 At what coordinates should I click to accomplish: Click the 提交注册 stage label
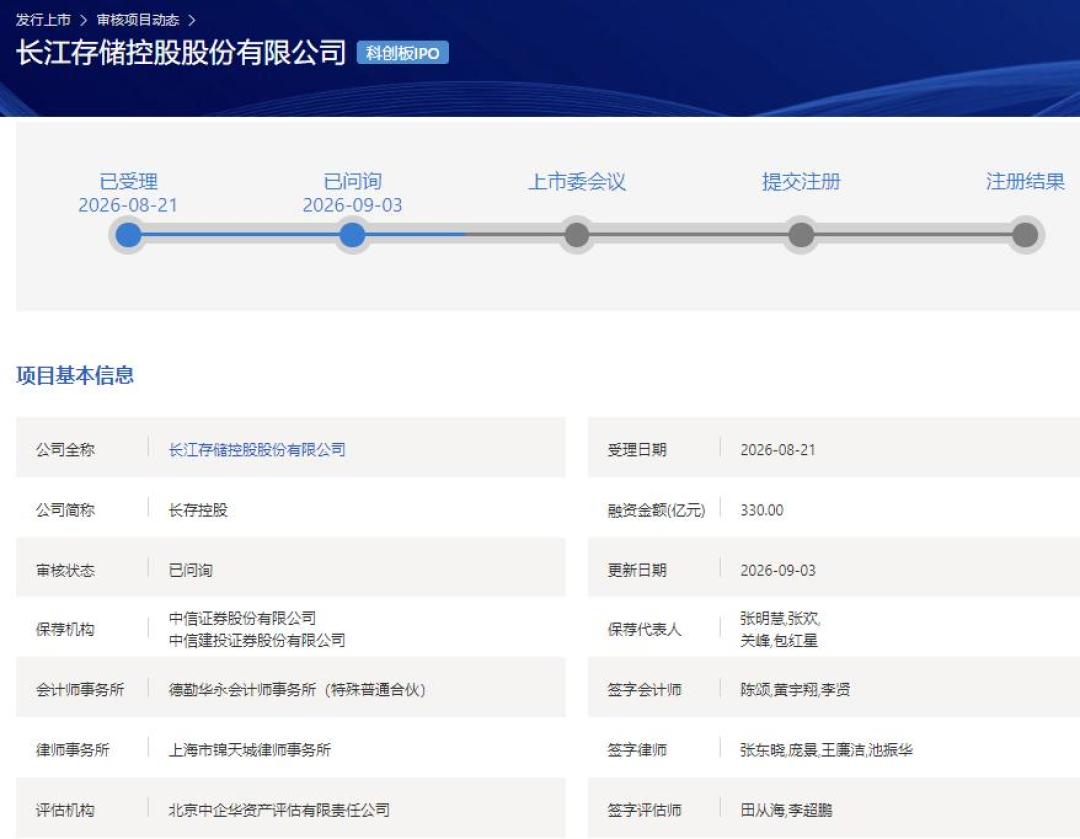tap(801, 181)
